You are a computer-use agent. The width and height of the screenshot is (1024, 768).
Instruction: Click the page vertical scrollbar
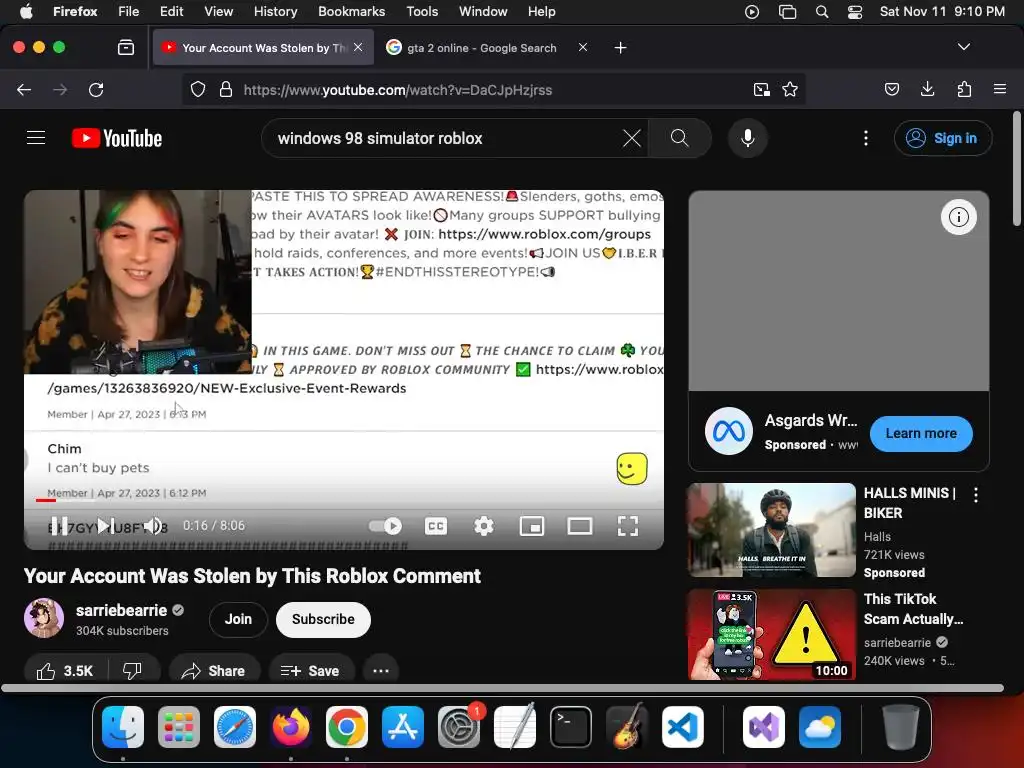click(1016, 168)
